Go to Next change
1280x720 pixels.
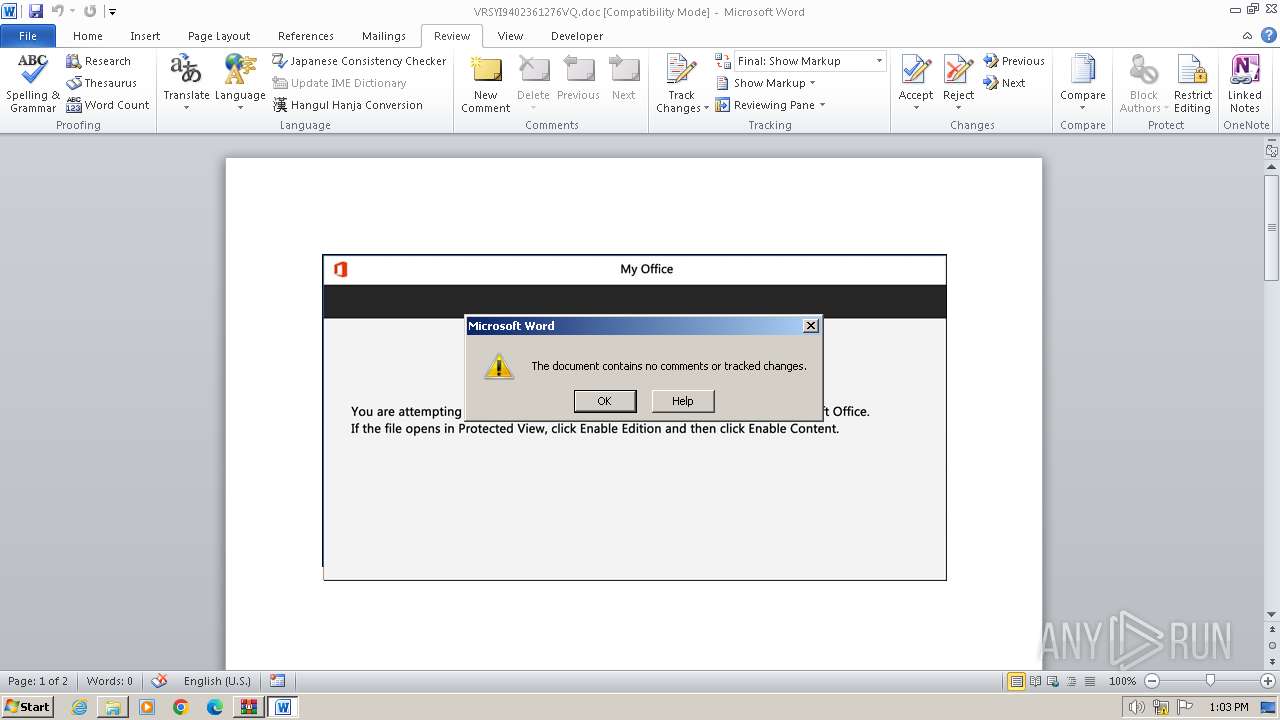pos(1004,83)
